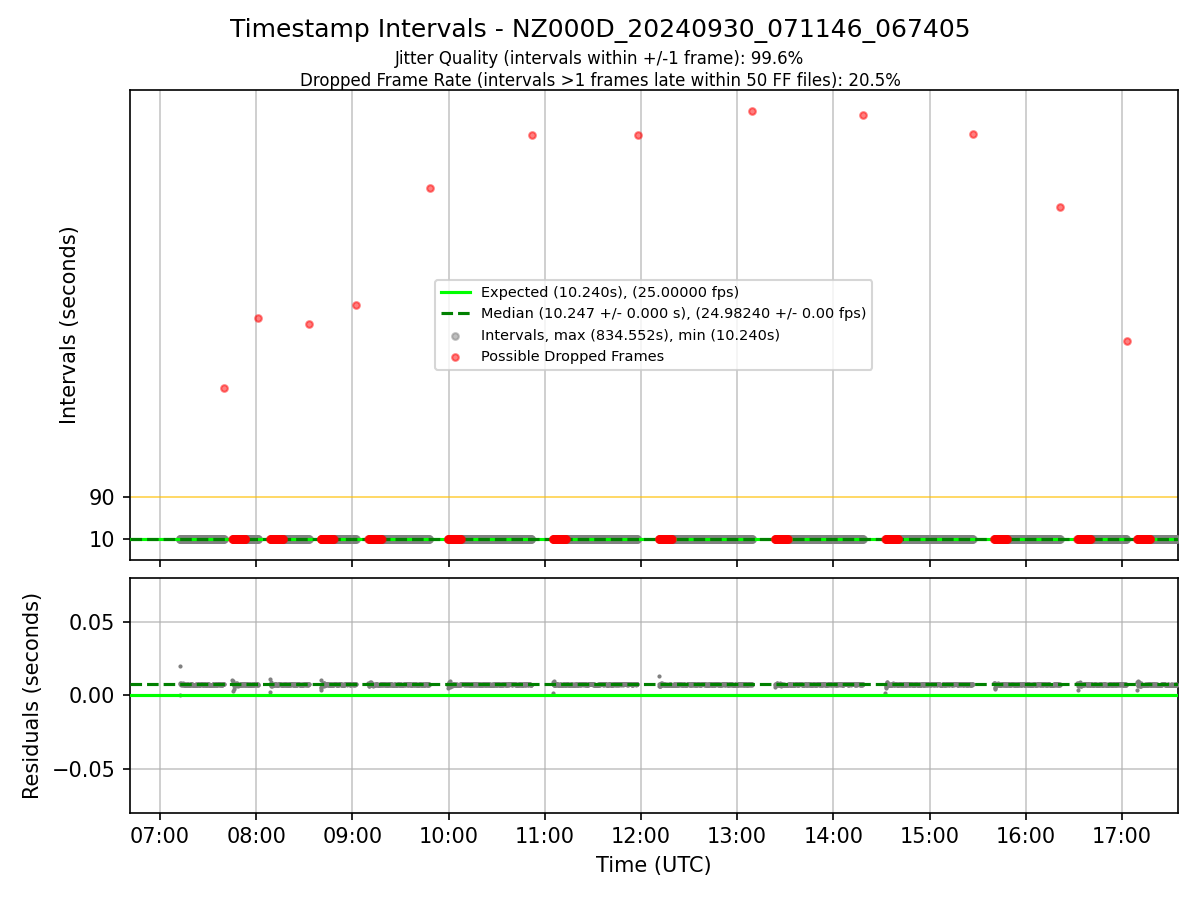Click the red dropped-frame point after 14:00
The width and height of the screenshot is (1200, 900).
coord(863,115)
